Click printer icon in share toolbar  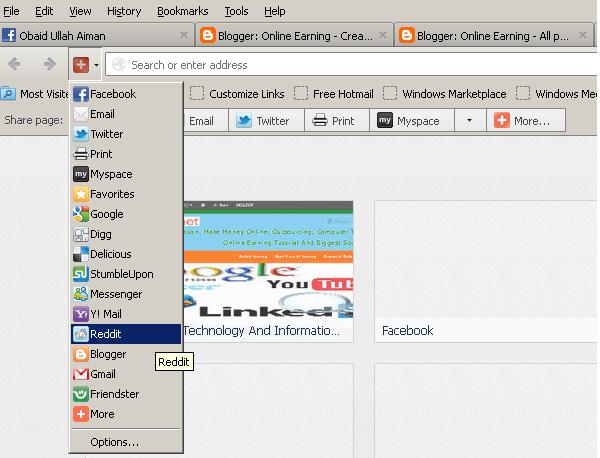[320, 121]
